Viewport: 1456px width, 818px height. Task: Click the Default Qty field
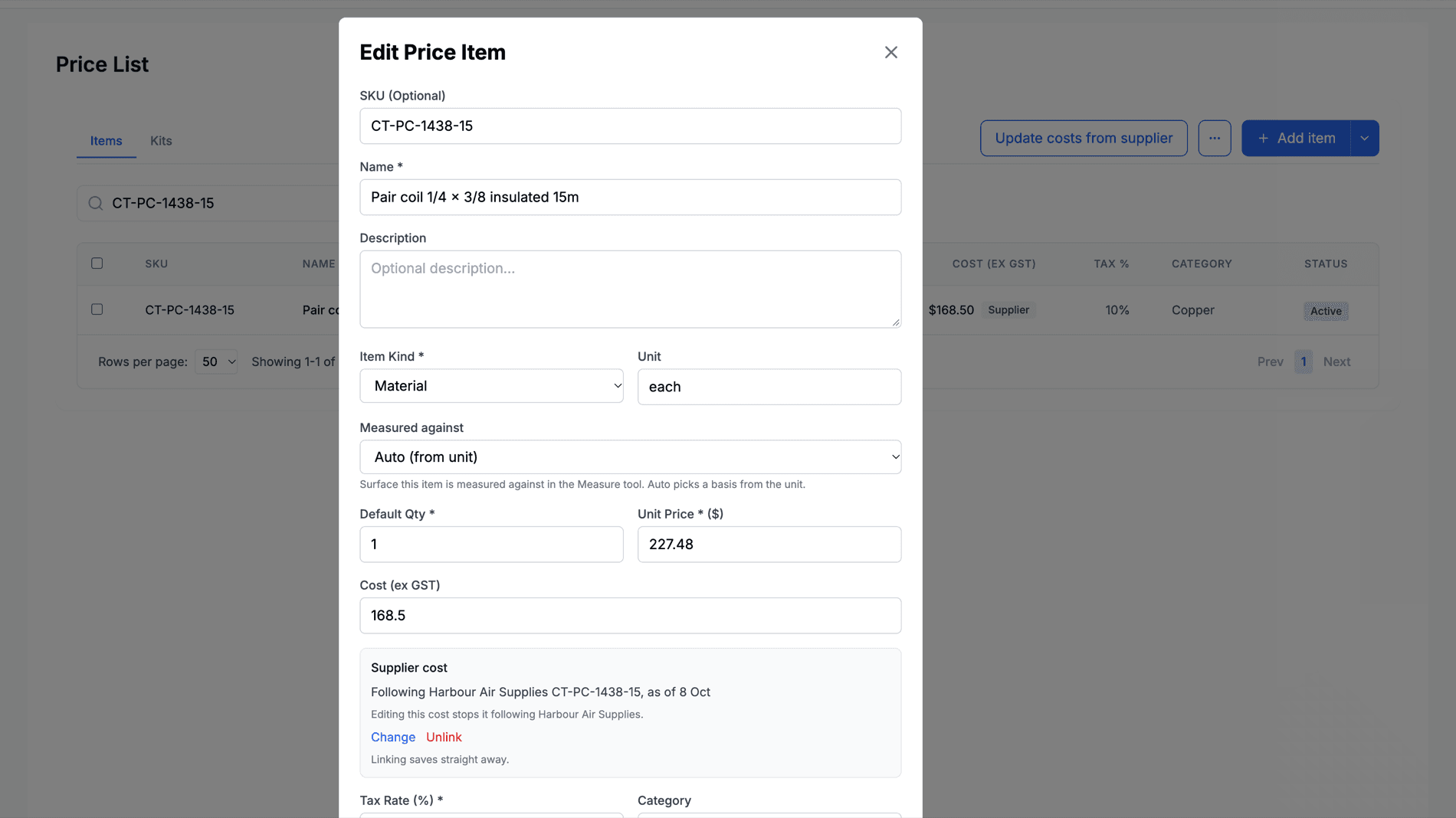point(491,545)
